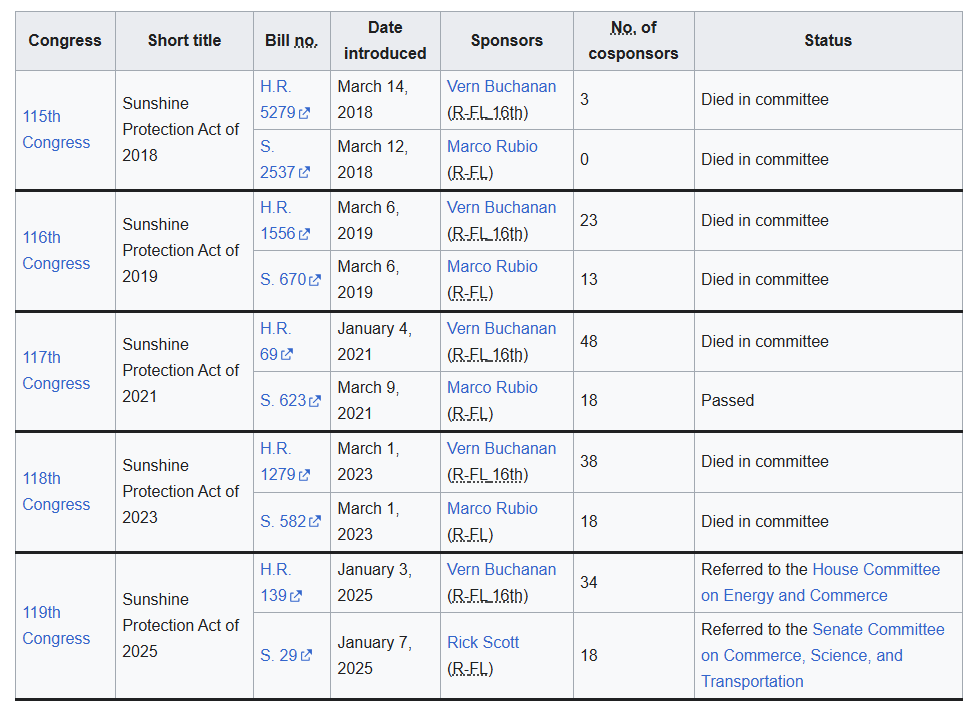979x713 pixels.
Task: Open bill H.R. 1279 external link
Action: (x=285, y=461)
